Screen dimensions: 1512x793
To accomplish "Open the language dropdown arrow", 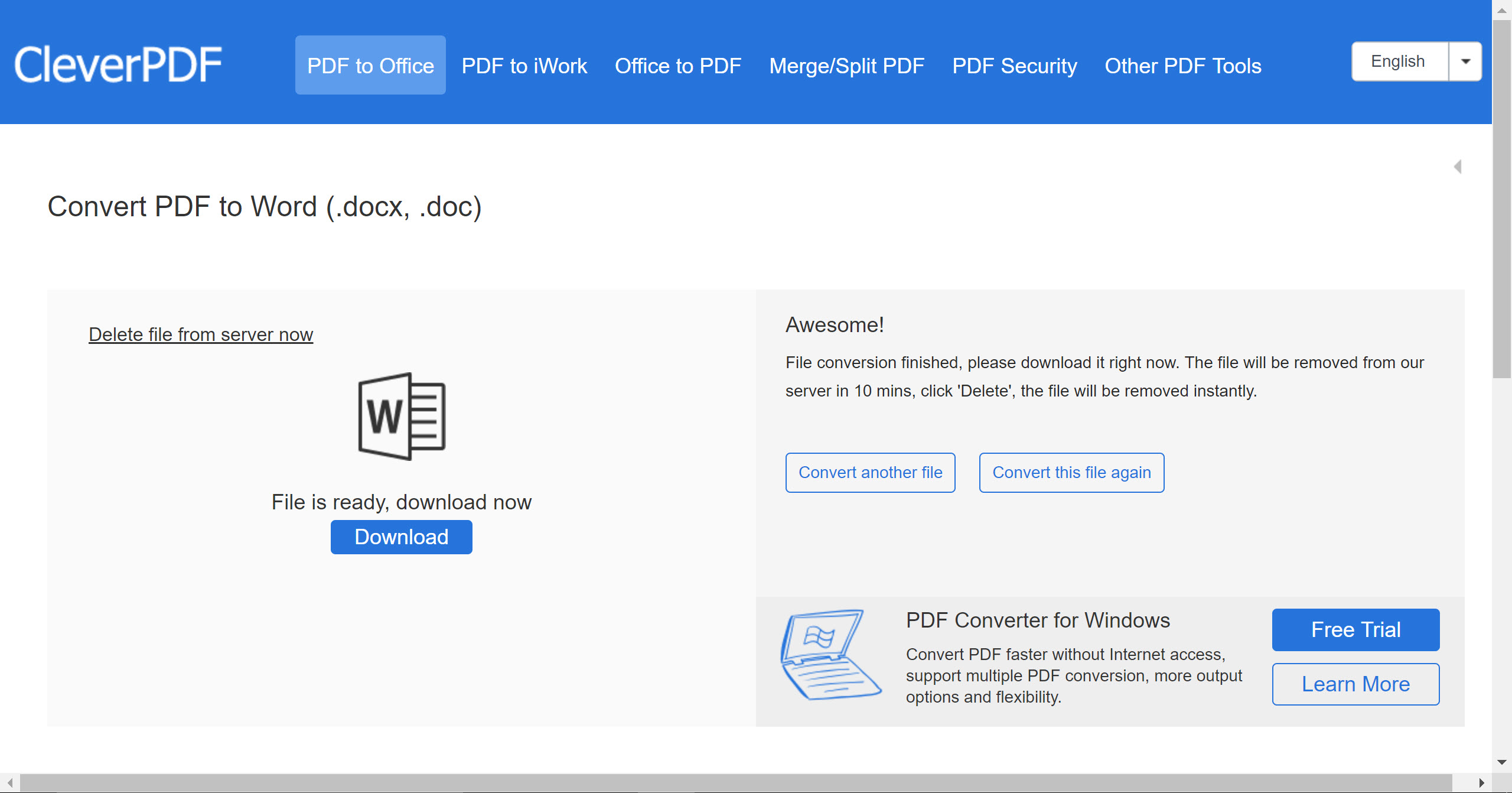I will [1465, 61].
